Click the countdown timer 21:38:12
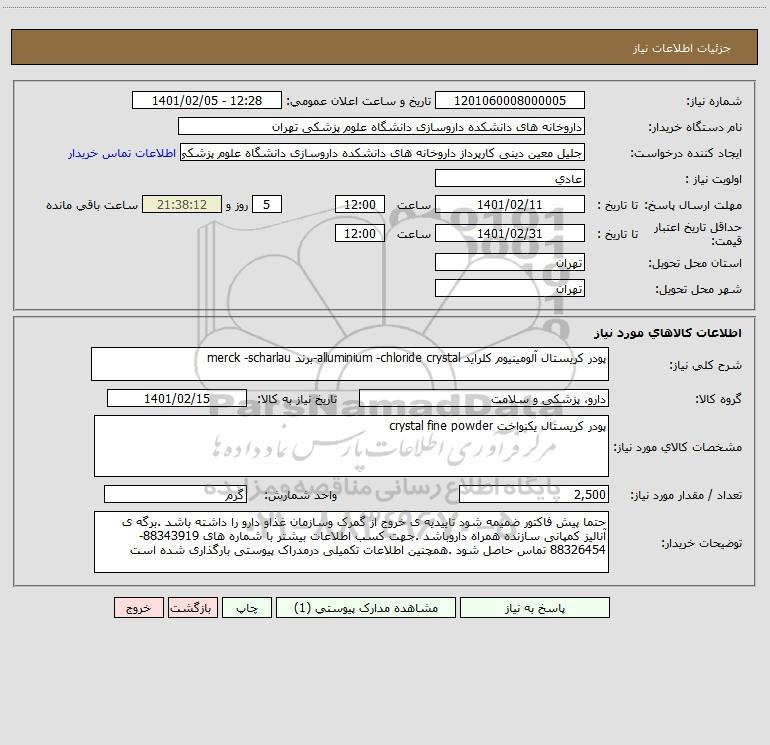 182,204
